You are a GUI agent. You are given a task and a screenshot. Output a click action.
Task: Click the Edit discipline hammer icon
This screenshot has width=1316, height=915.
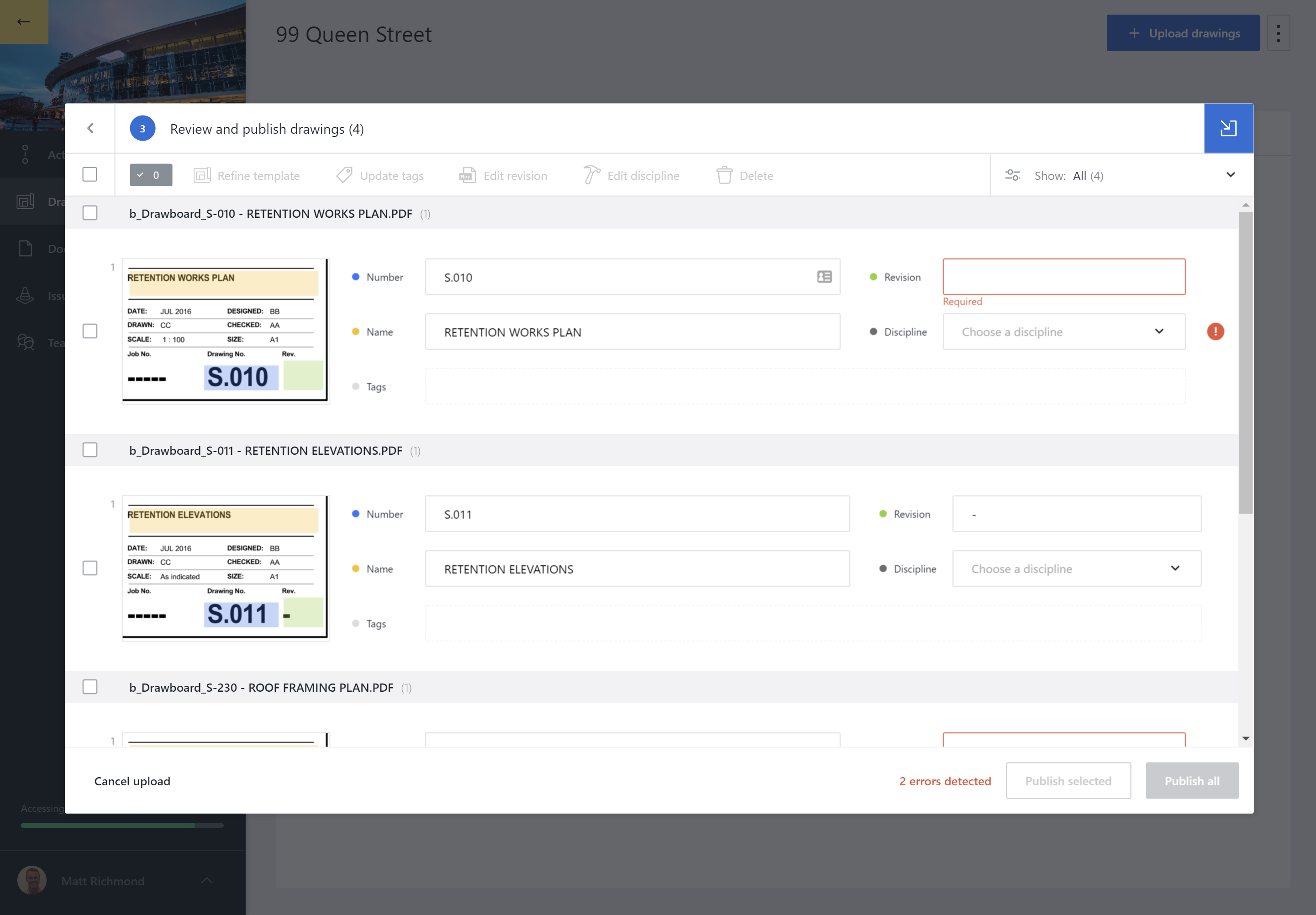[591, 175]
